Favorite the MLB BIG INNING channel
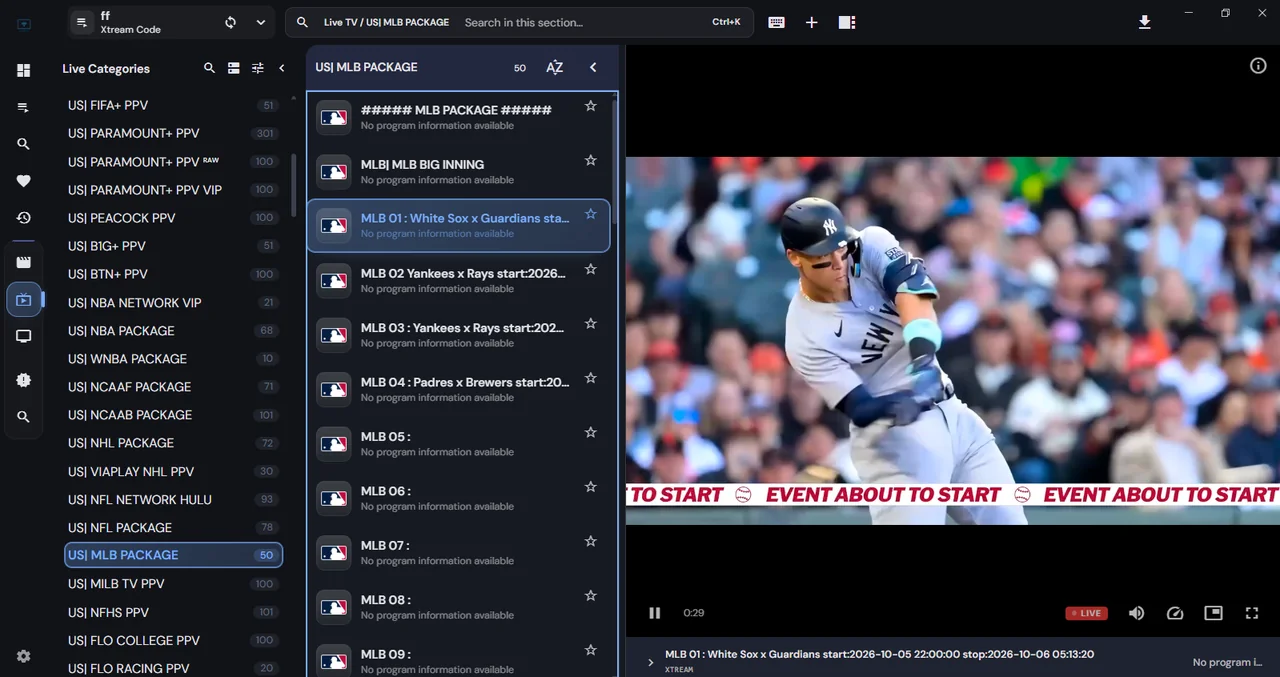This screenshot has height=677, width=1280. click(590, 160)
